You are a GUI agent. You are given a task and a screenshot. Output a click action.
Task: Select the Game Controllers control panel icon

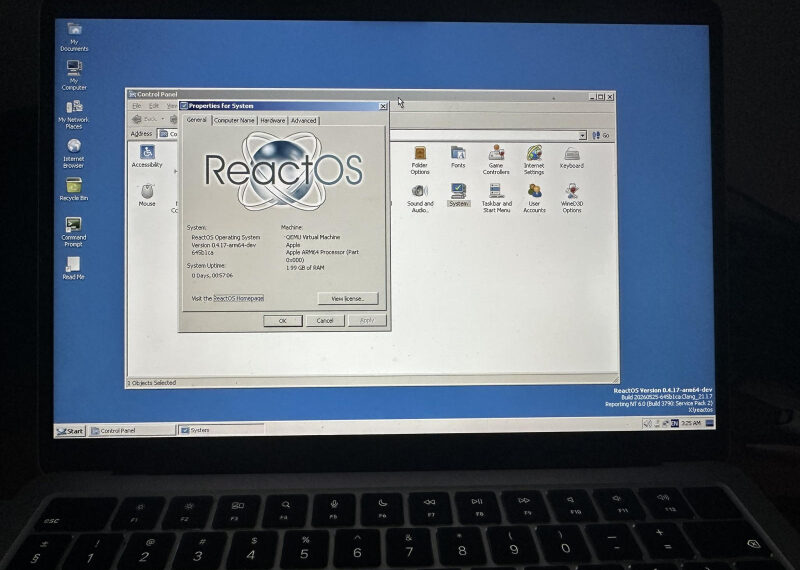click(496, 160)
